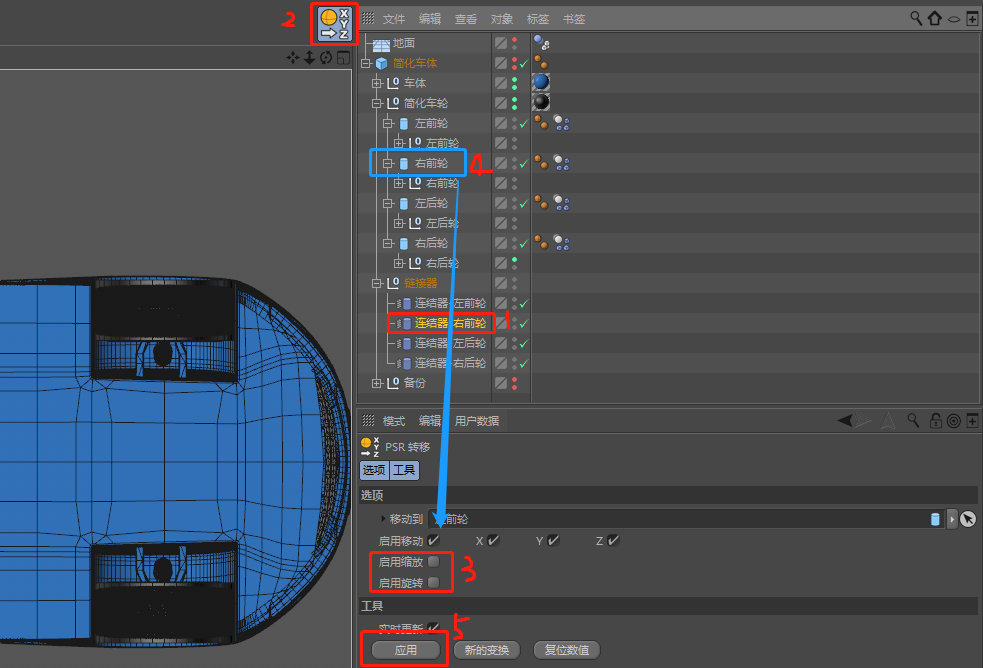The image size is (983, 668).
Task: Click the Attribute Manager up one level arrow
Action: [x=887, y=420]
